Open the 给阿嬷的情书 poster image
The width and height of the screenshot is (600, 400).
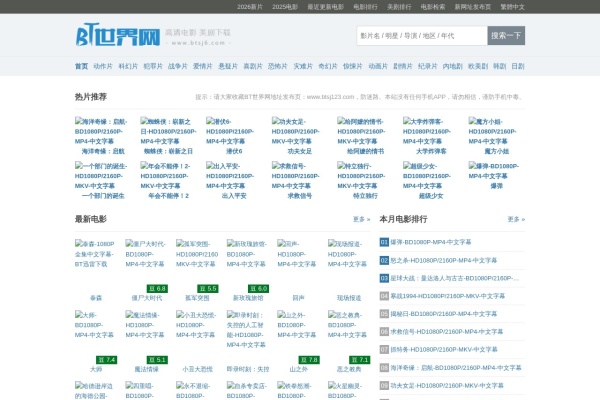pyautogui.click(x=361, y=131)
